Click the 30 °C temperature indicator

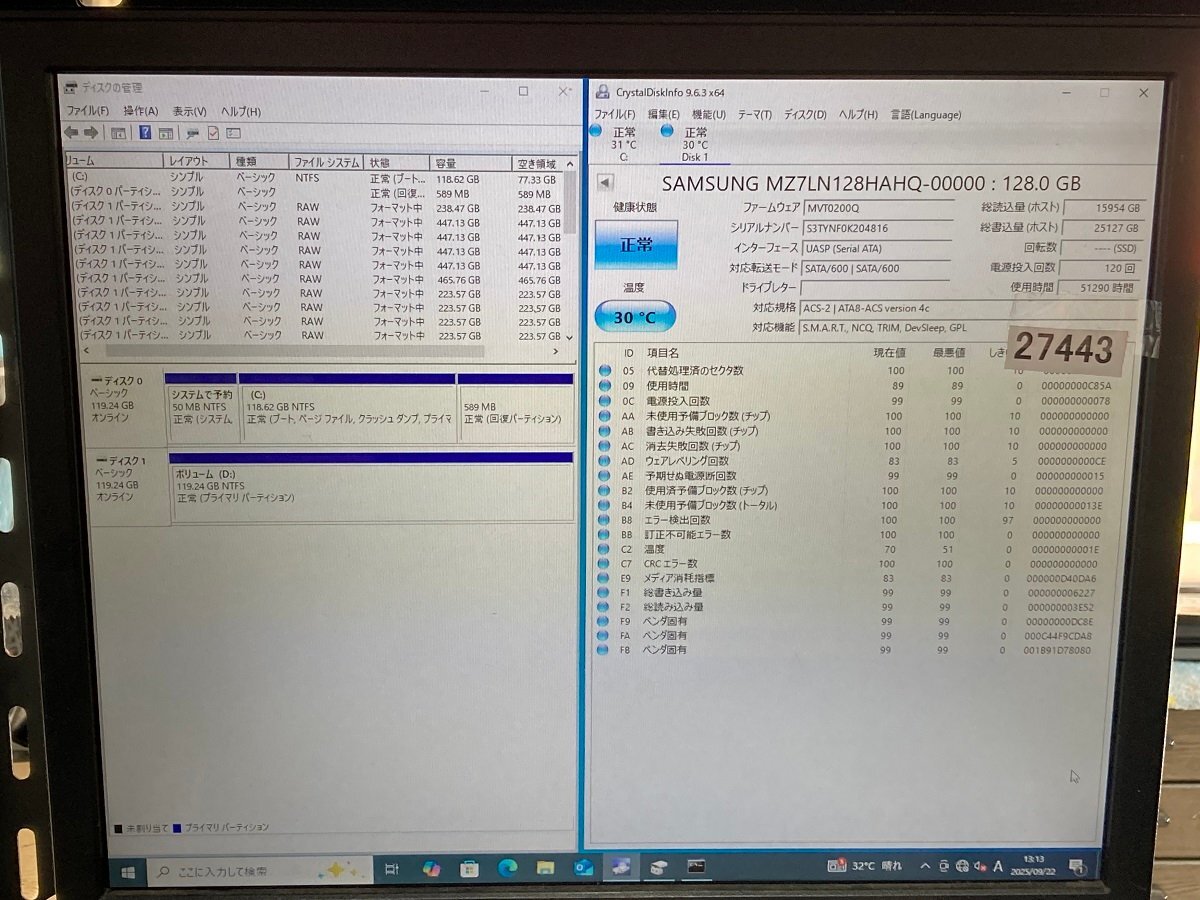click(635, 317)
